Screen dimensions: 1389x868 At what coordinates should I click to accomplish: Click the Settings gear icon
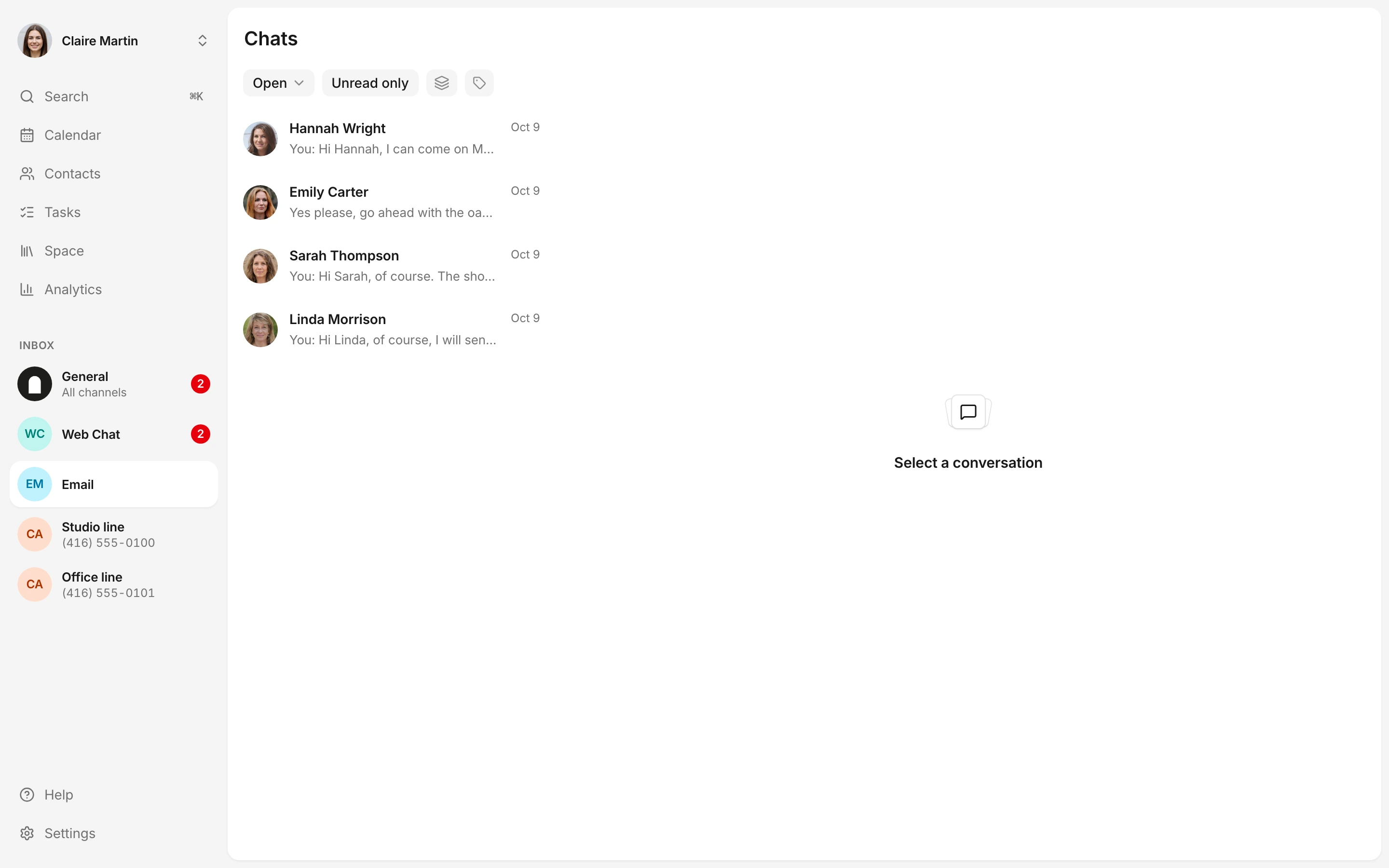(x=27, y=833)
